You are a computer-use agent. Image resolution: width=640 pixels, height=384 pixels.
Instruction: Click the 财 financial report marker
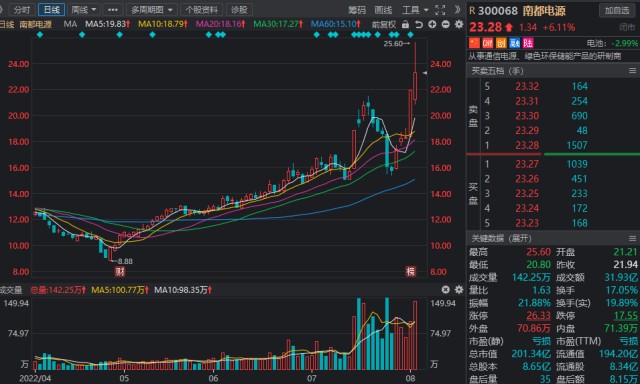click(x=120, y=271)
